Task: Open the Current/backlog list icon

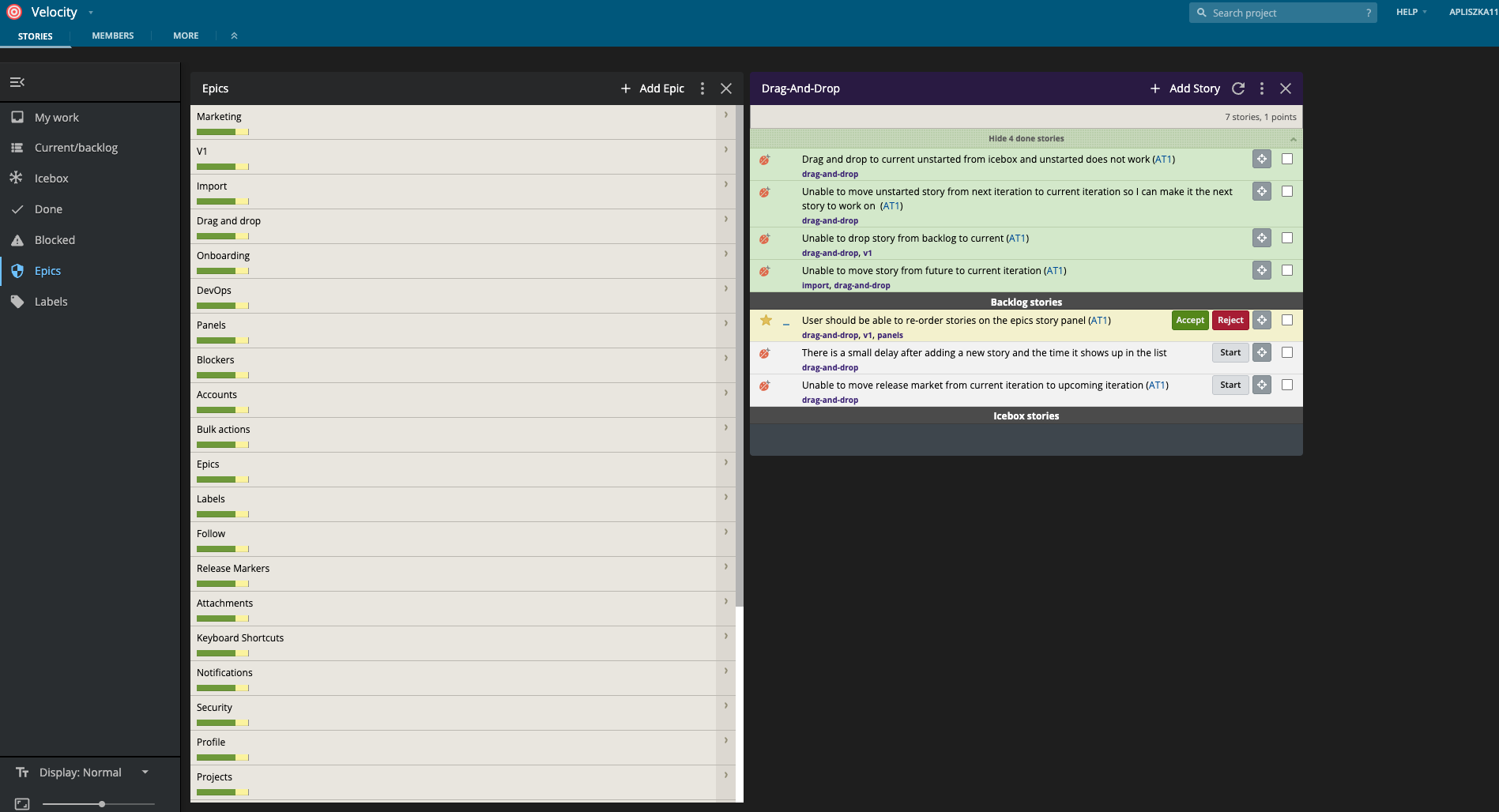Action: [17, 148]
